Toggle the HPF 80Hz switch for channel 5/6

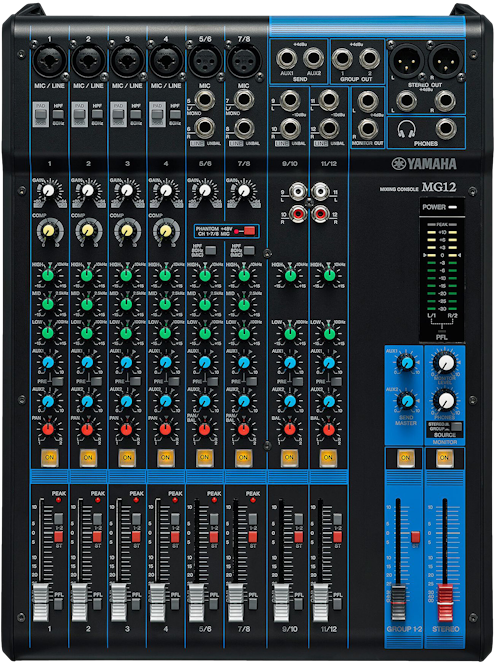(x=210, y=250)
